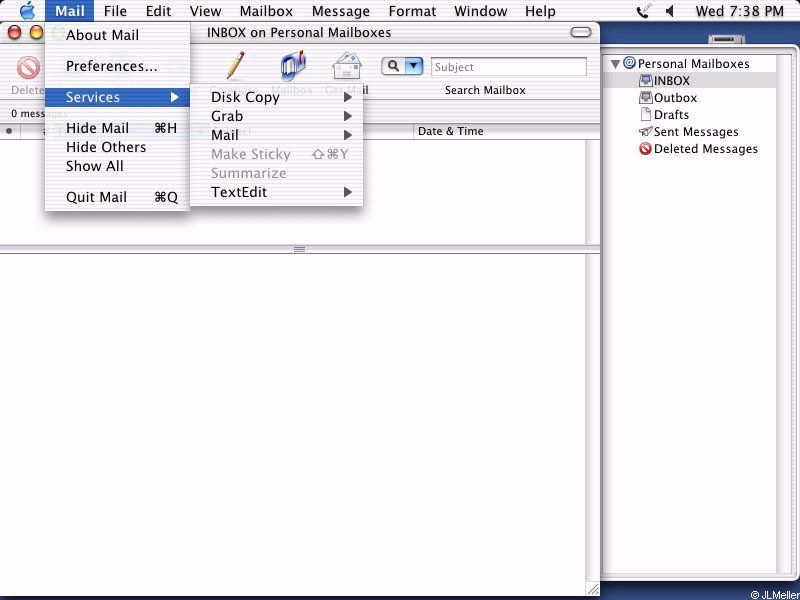This screenshot has height=600, width=800.
Task: Open the Mailbox menu in menu bar
Action: coord(266,11)
